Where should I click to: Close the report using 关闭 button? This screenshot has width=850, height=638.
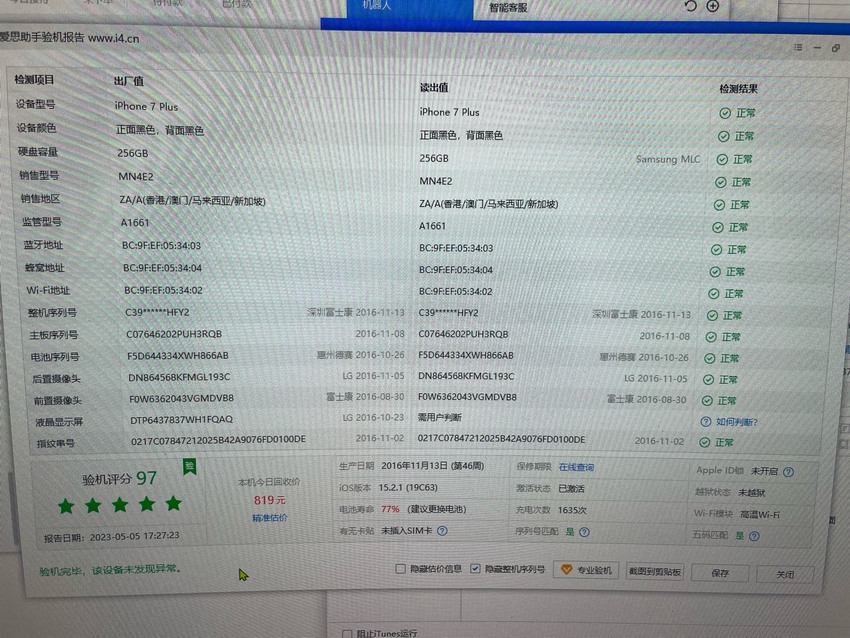[785, 575]
